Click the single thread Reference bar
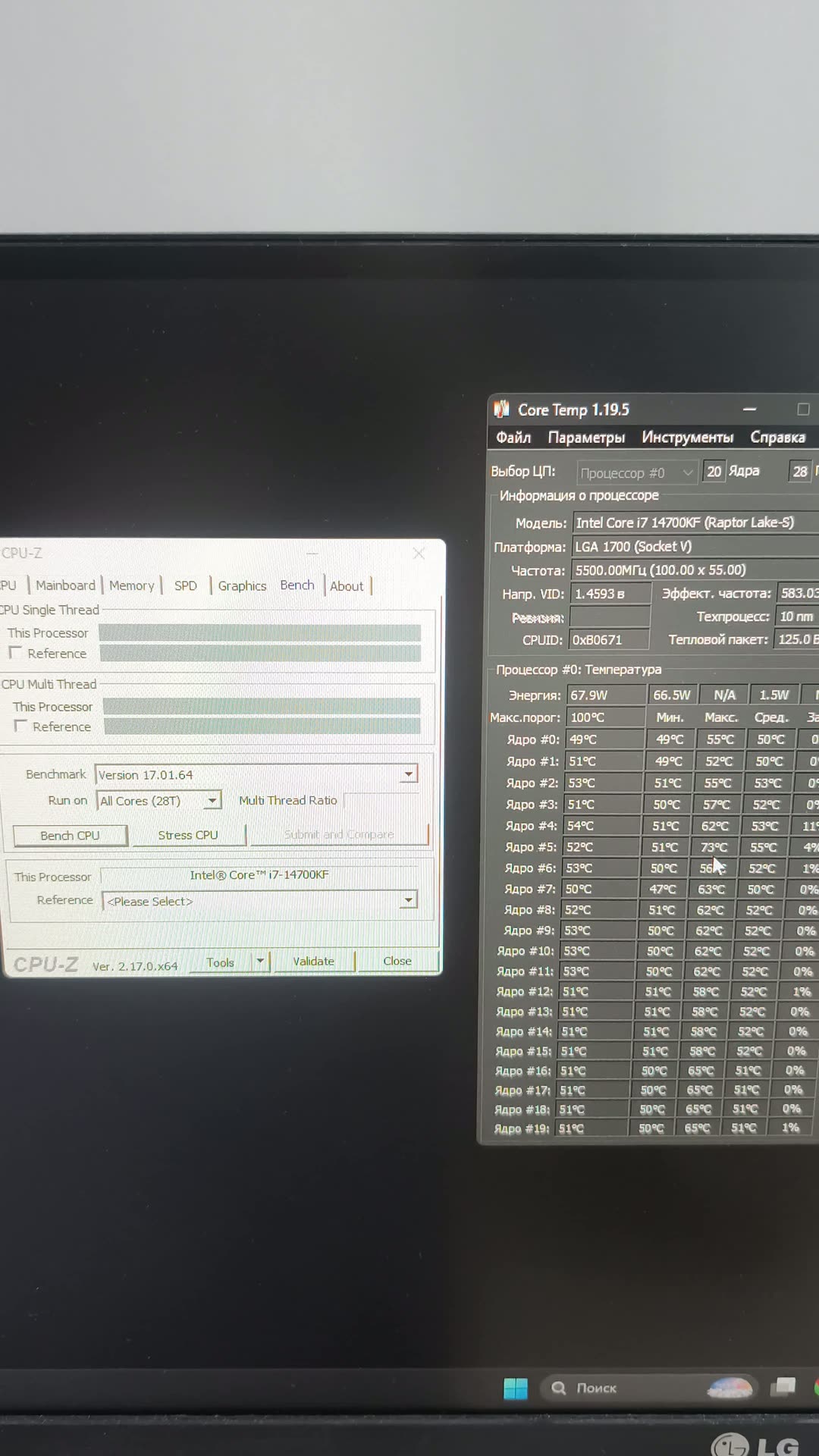The image size is (819, 1456). click(260, 653)
